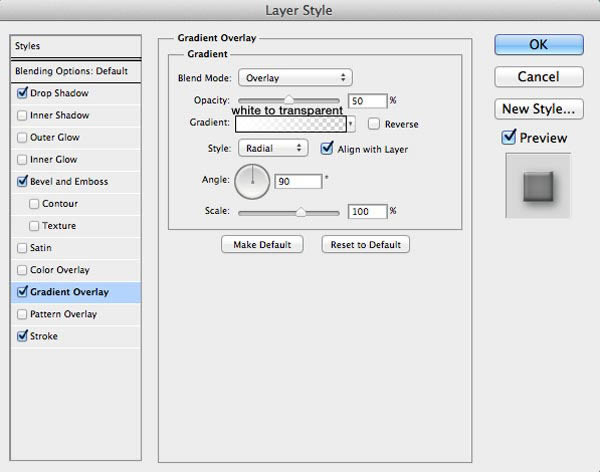This screenshot has width=600, height=472.
Task: Toggle Align with Layer checkbox
Action: tap(327, 148)
